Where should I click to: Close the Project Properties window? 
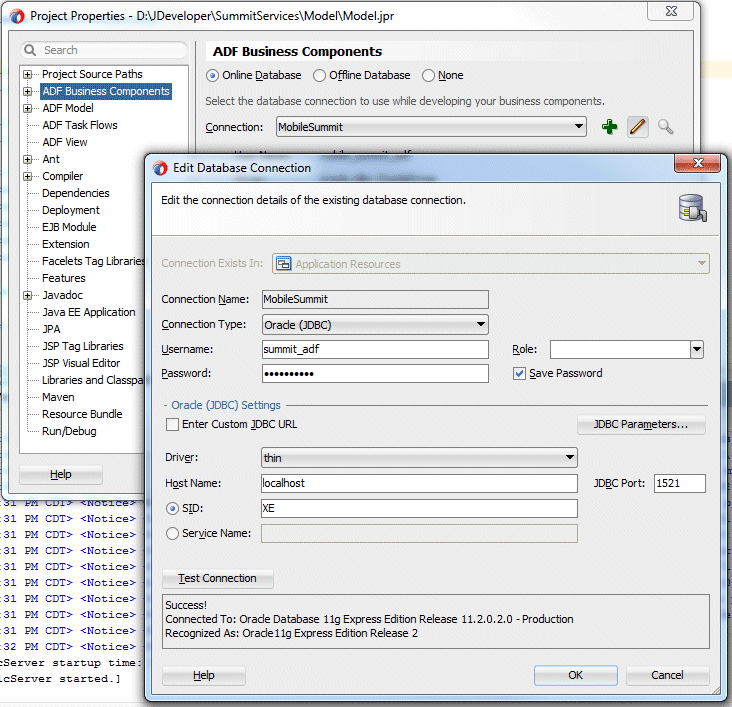[x=670, y=11]
